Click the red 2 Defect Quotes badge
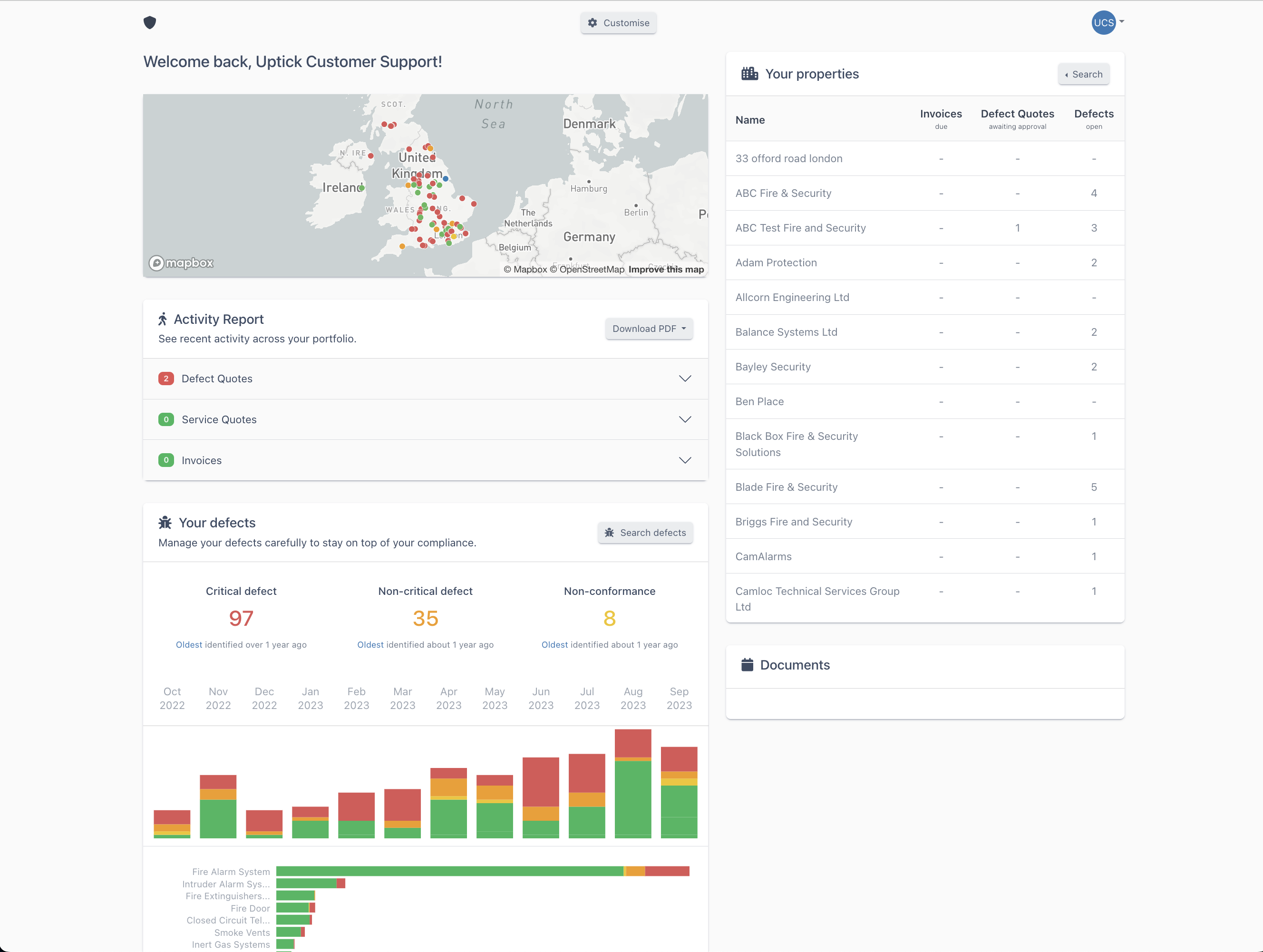1263x952 pixels. [166, 379]
